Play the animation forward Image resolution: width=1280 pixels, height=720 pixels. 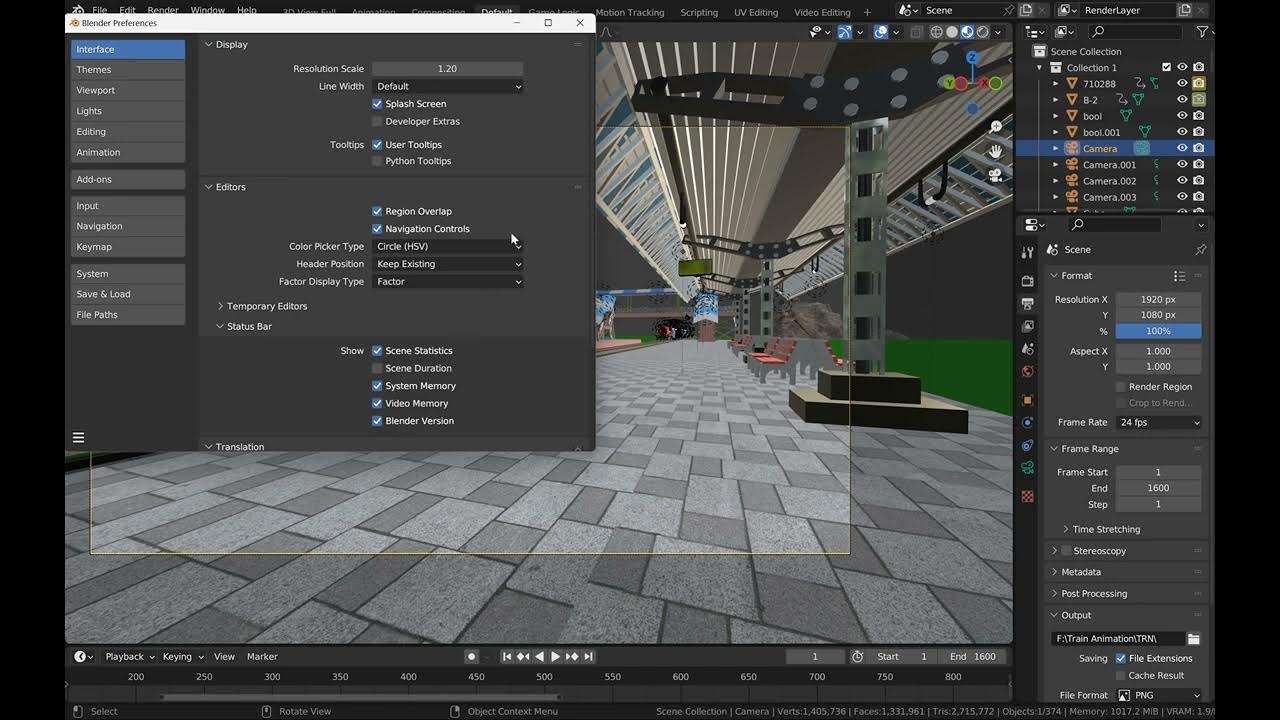pyautogui.click(x=555, y=656)
